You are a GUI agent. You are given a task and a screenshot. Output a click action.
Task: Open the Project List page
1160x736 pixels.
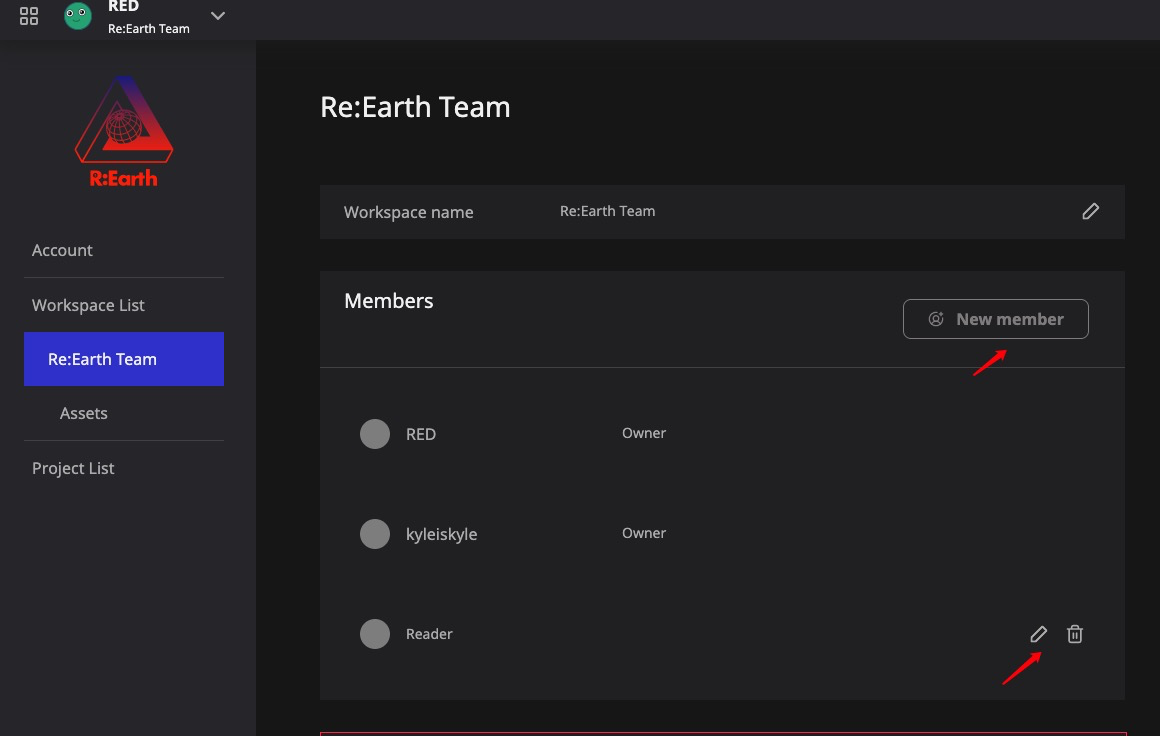[73, 467]
